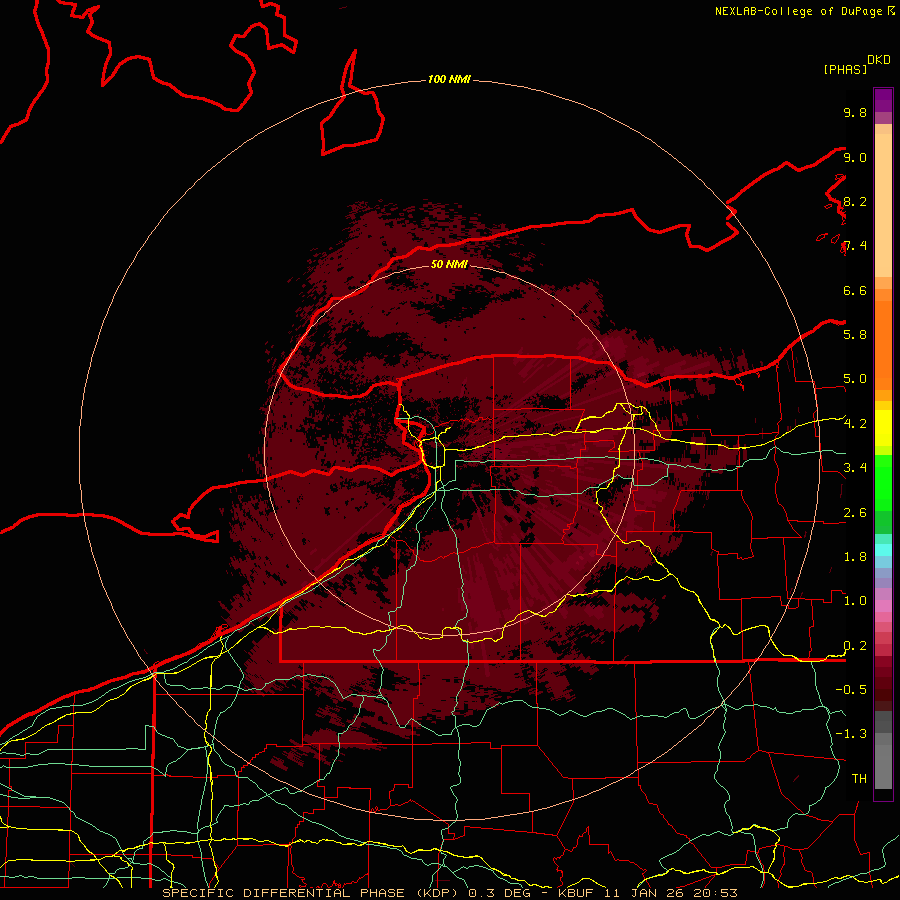Select the 5.8 scale value
The height and width of the screenshot is (900, 900).
(x=855, y=334)
